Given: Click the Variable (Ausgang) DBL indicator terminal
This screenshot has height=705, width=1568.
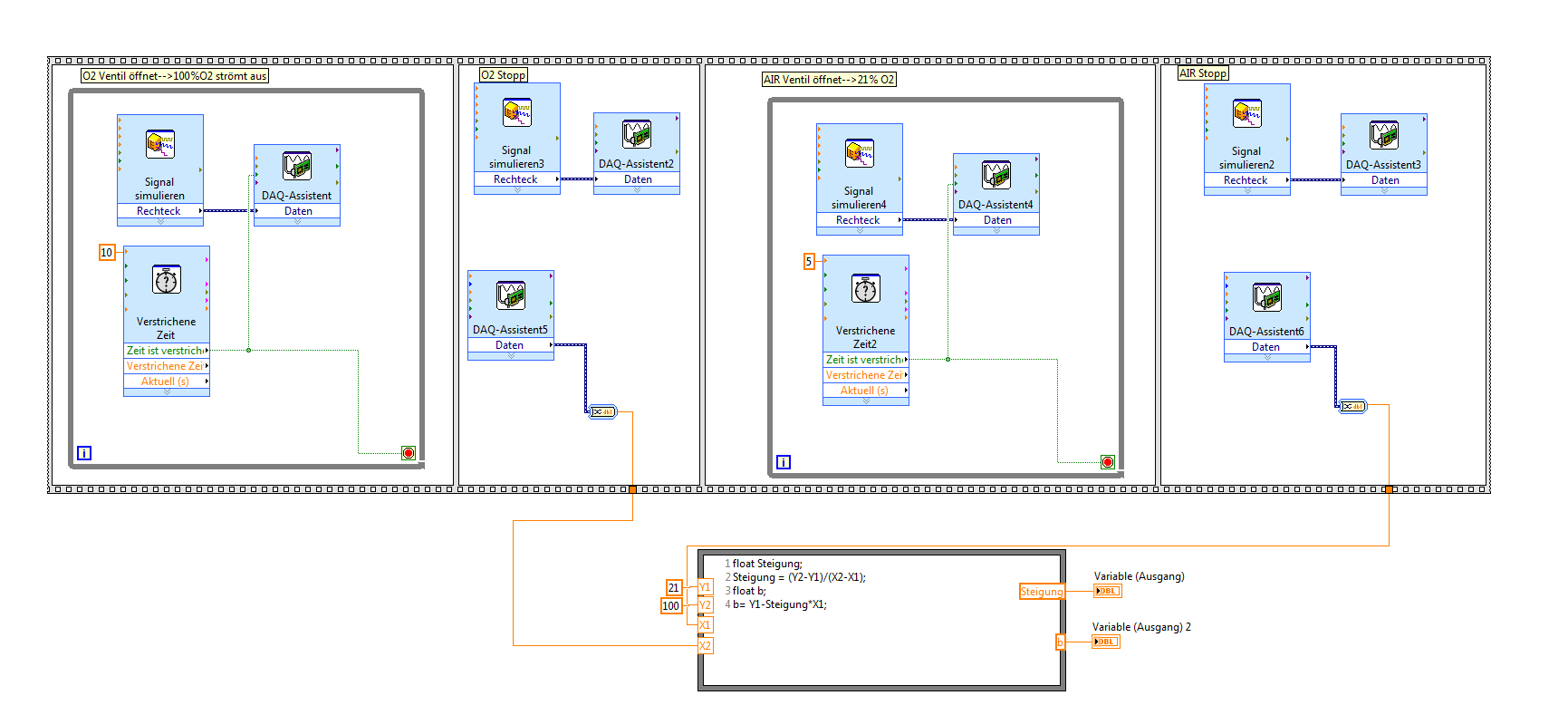Looking at the screenshot, I should 1108,591.
